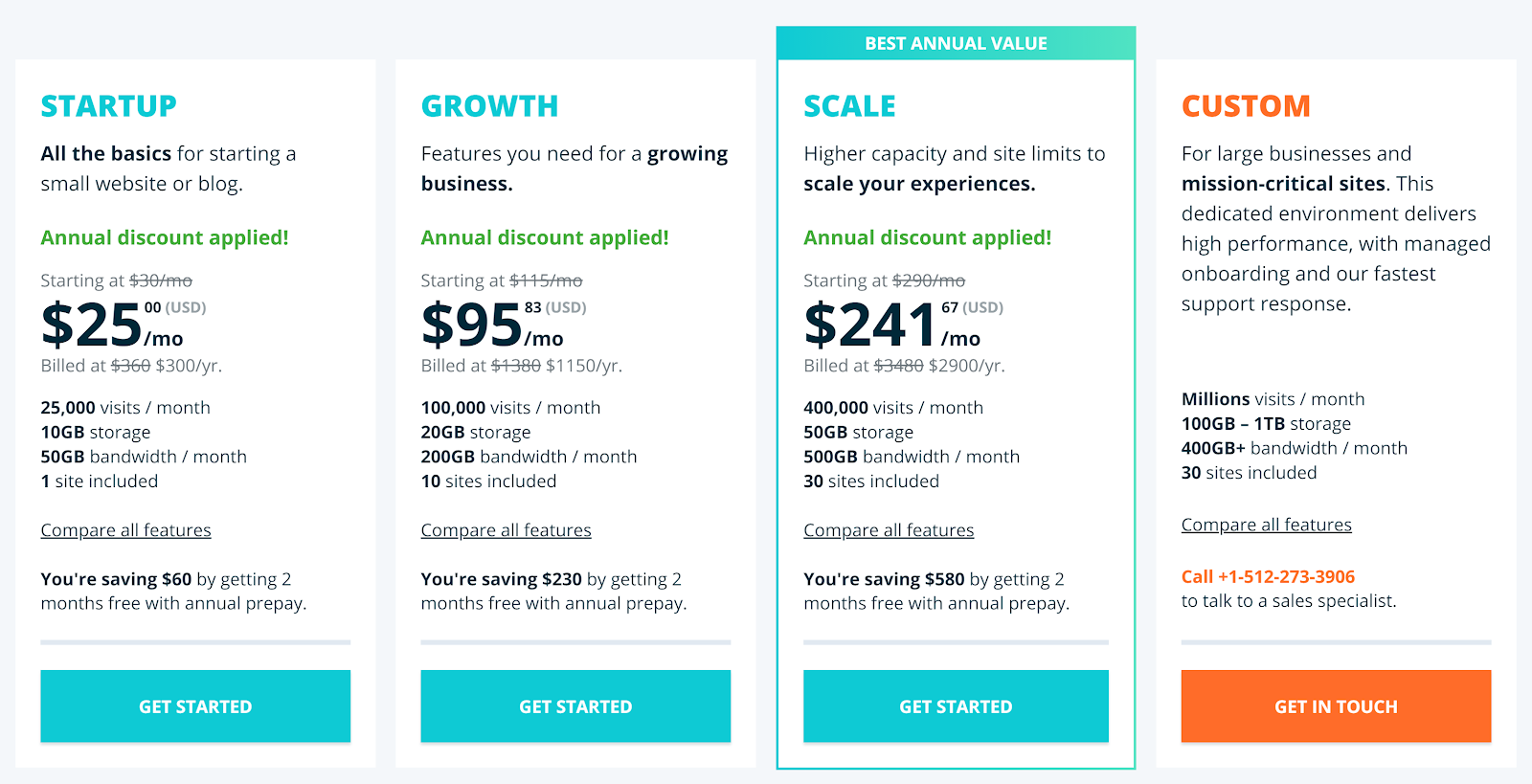Viewport: 1532px width, 784px height.
Task: Click Get Started under the Scale plan
Action: (x=956, y=706)
